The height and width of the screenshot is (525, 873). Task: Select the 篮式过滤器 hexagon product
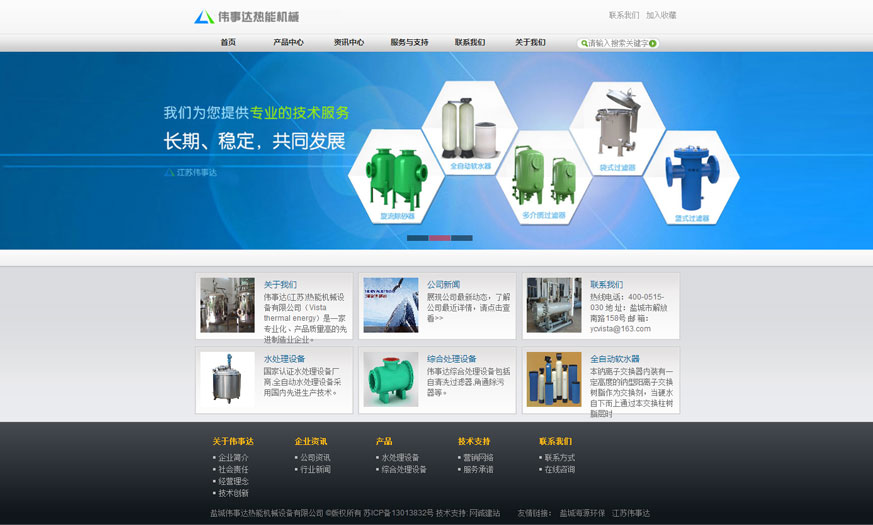coord(691,178)
